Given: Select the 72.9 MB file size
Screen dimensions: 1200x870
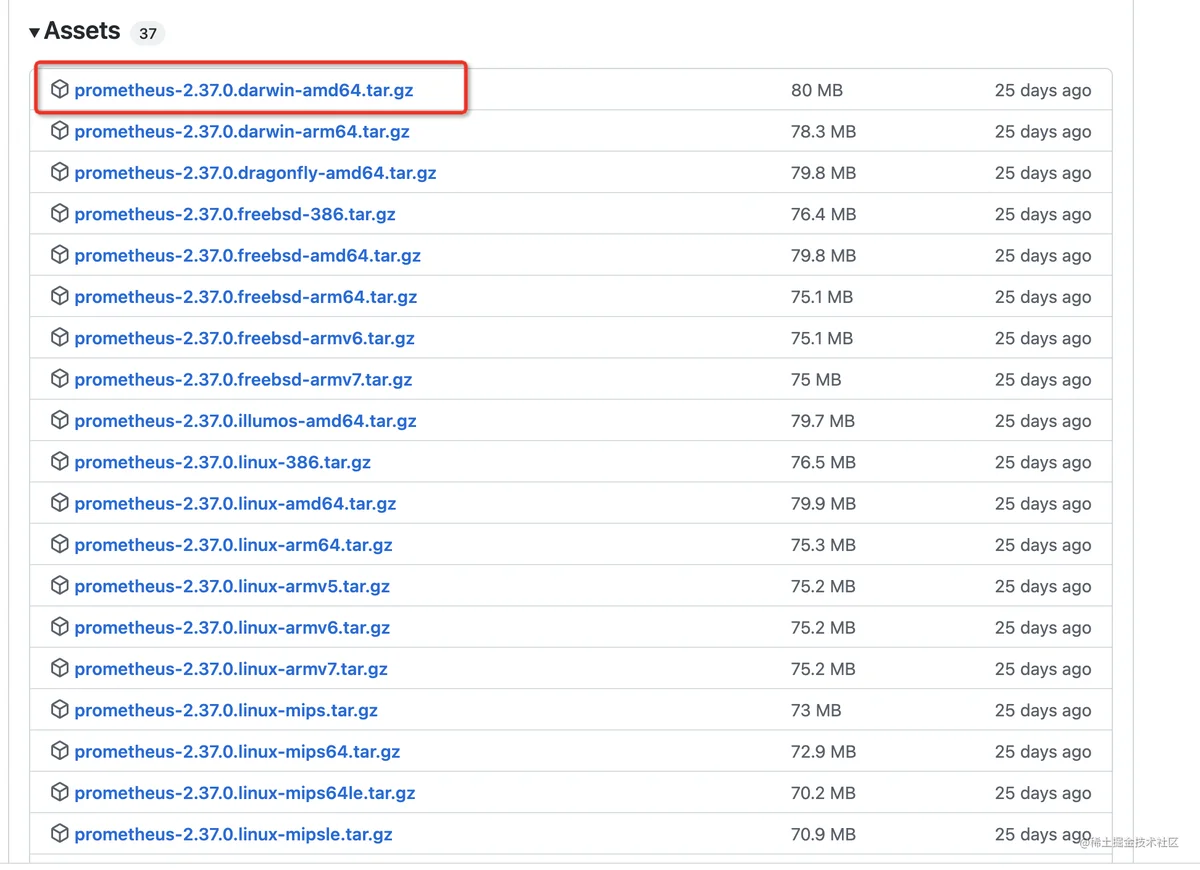Looking at the screenshot, I should point(823,752).
